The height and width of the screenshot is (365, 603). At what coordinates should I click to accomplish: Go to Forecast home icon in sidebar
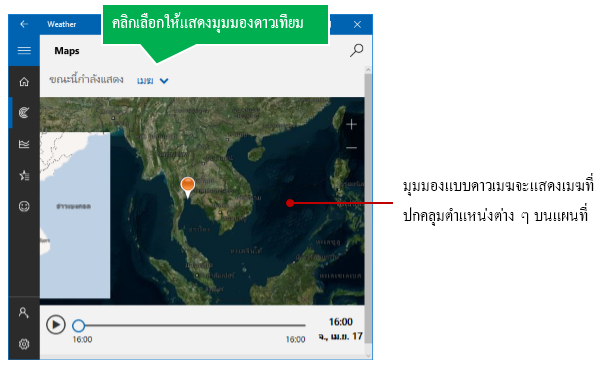pos(24,82)
